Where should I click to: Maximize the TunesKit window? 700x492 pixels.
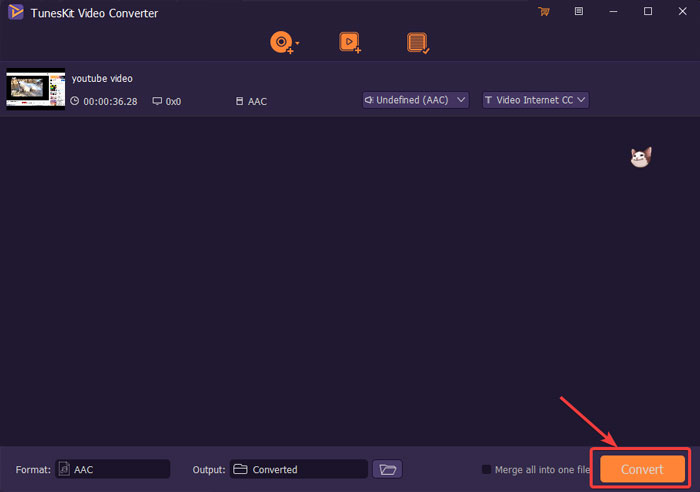(x=648, y=11)
